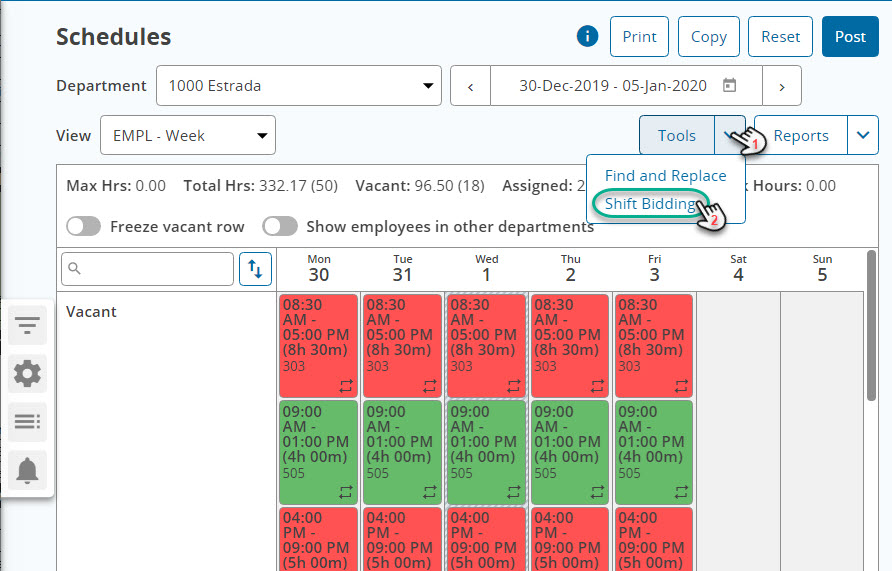Open the notifications bell in sidebar
This screenshot has width=892, height=571.
27,470
